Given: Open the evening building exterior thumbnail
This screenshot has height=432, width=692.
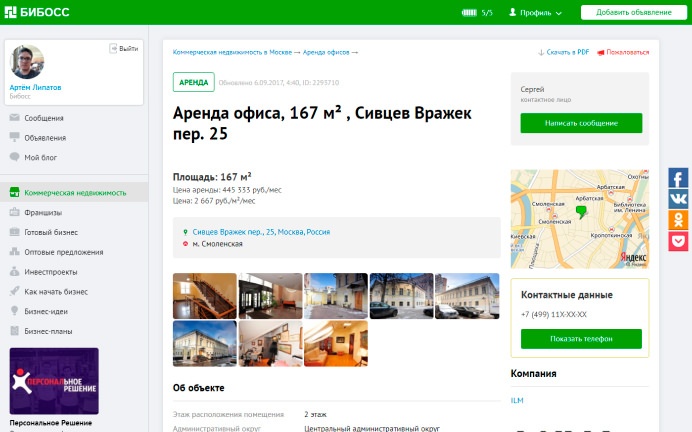Looking at the screenshot, I should click(x=205, y=343).
